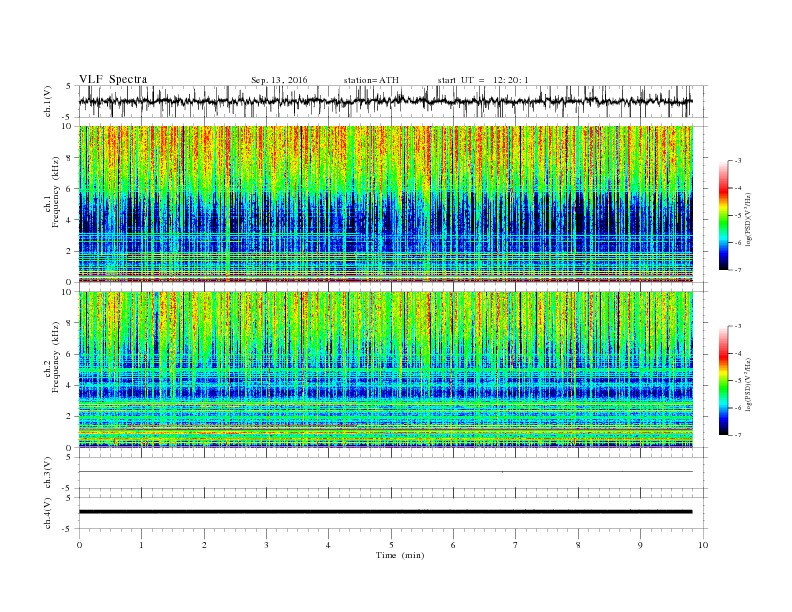
Task: Click time axis tick label "10"
Action: click(703, 545)
